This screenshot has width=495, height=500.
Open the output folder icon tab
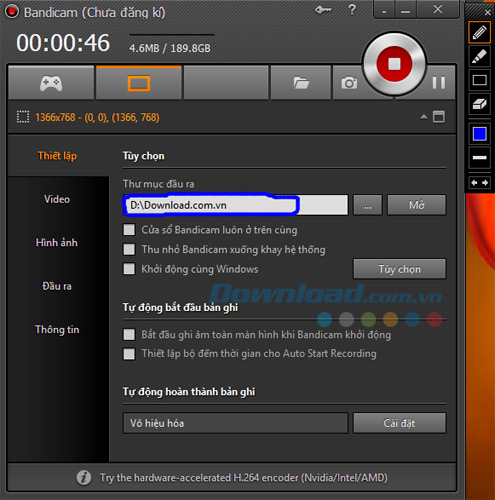(x=301, y=83)
